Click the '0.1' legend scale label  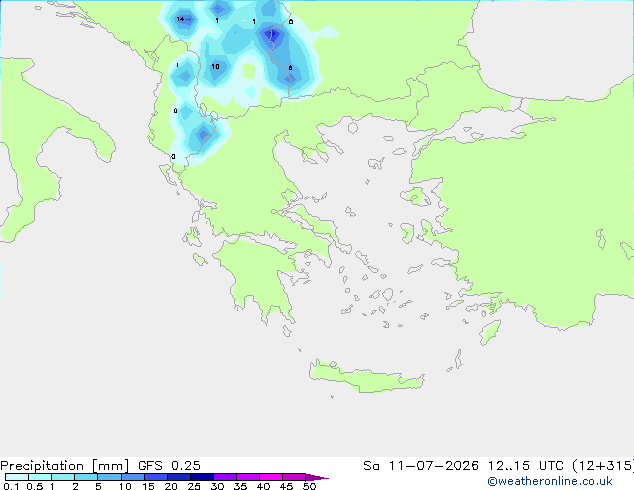coord(11,486)
